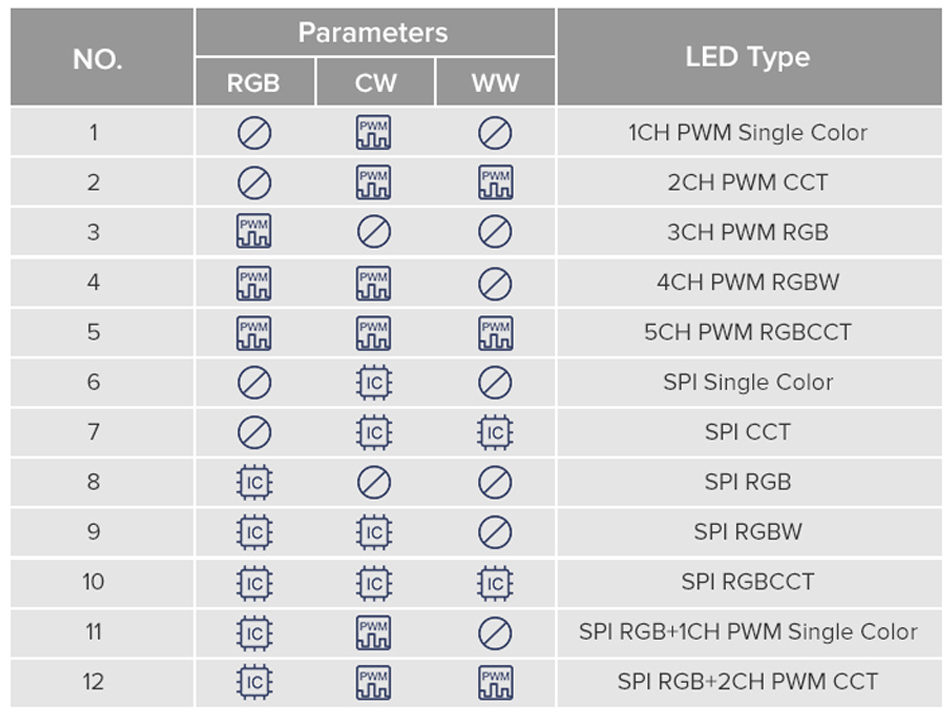This screenshot has width=950, height=728.
Task: Select the CW column header
Action: tap(375, 83)
